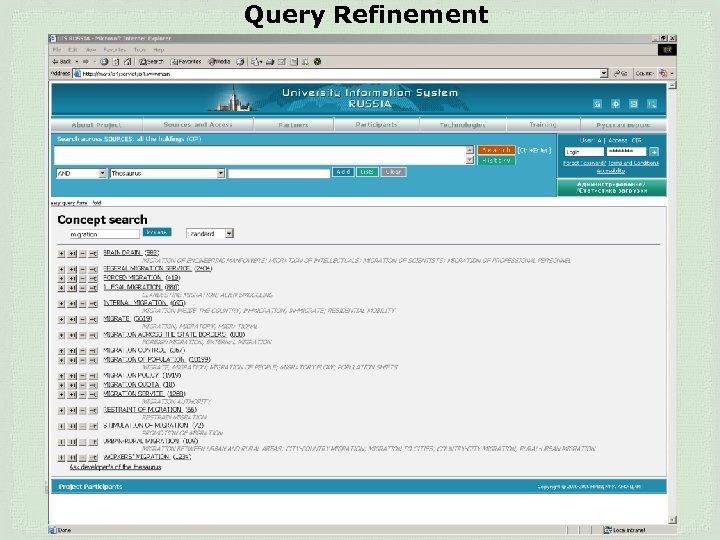This screenshot has width=720, height=540.
Task: Click the minus icon beside MIGRATION POLICY
Action: [83, 376]
